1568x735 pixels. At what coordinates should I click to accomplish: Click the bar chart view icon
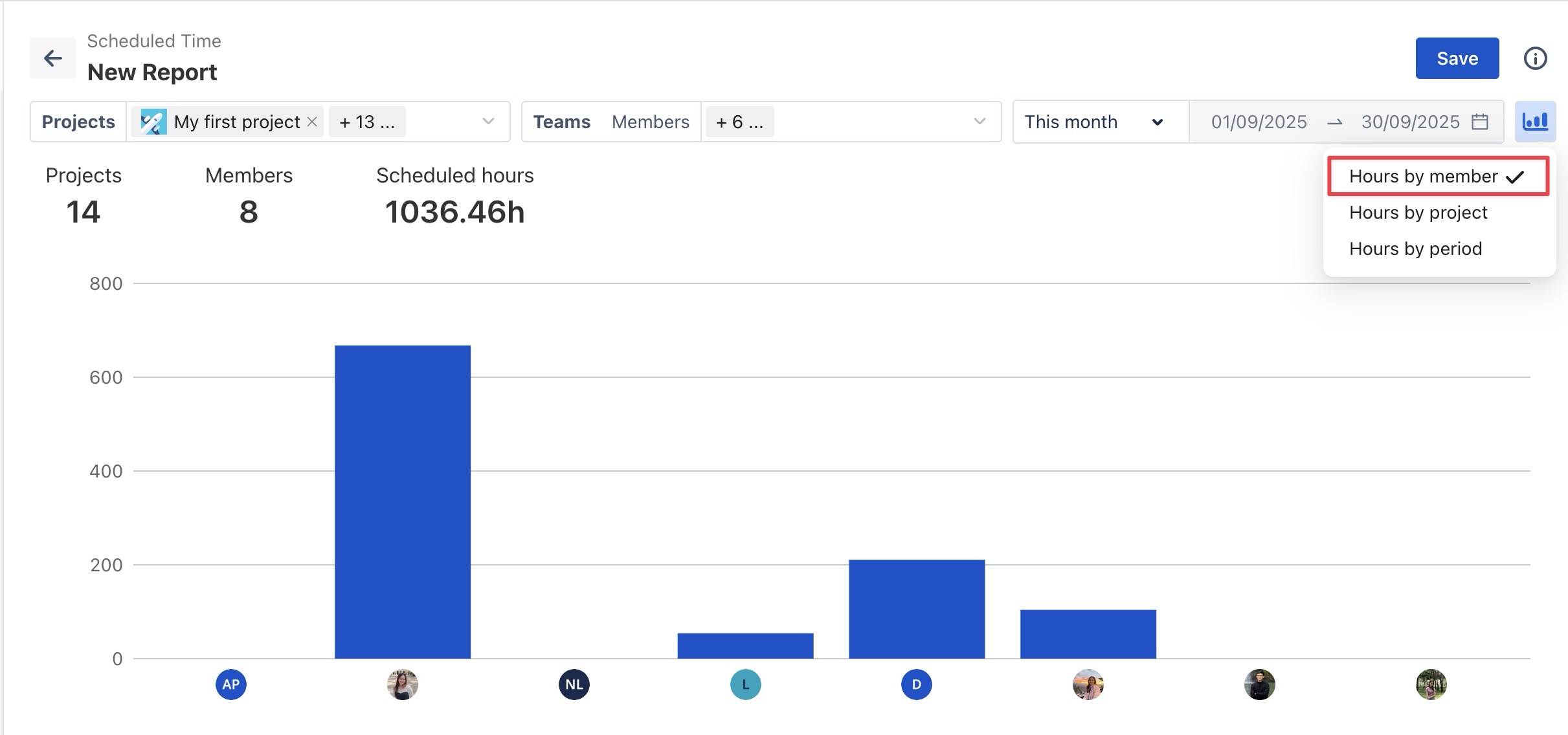coord(1535,122)
